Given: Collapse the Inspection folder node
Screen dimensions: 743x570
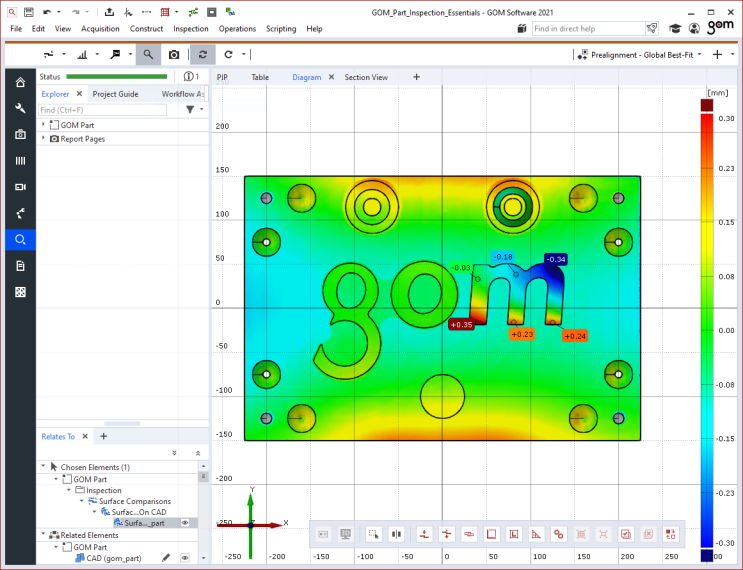Looking at the screenshot, I should coord(69,490).
